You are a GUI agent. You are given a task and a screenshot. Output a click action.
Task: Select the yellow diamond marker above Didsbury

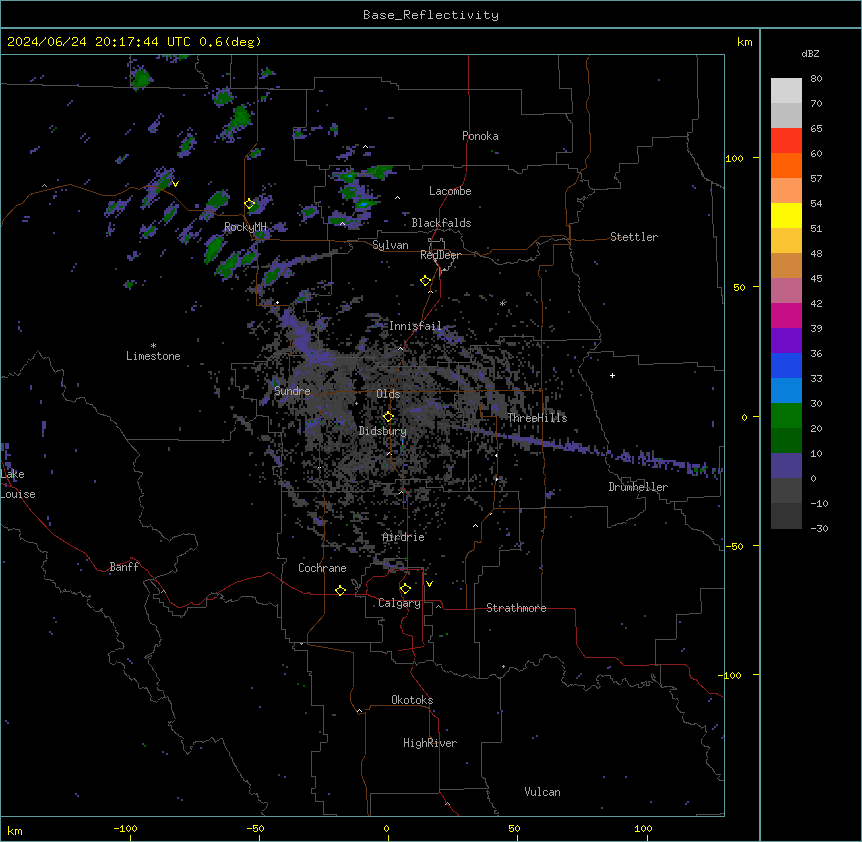389,417
